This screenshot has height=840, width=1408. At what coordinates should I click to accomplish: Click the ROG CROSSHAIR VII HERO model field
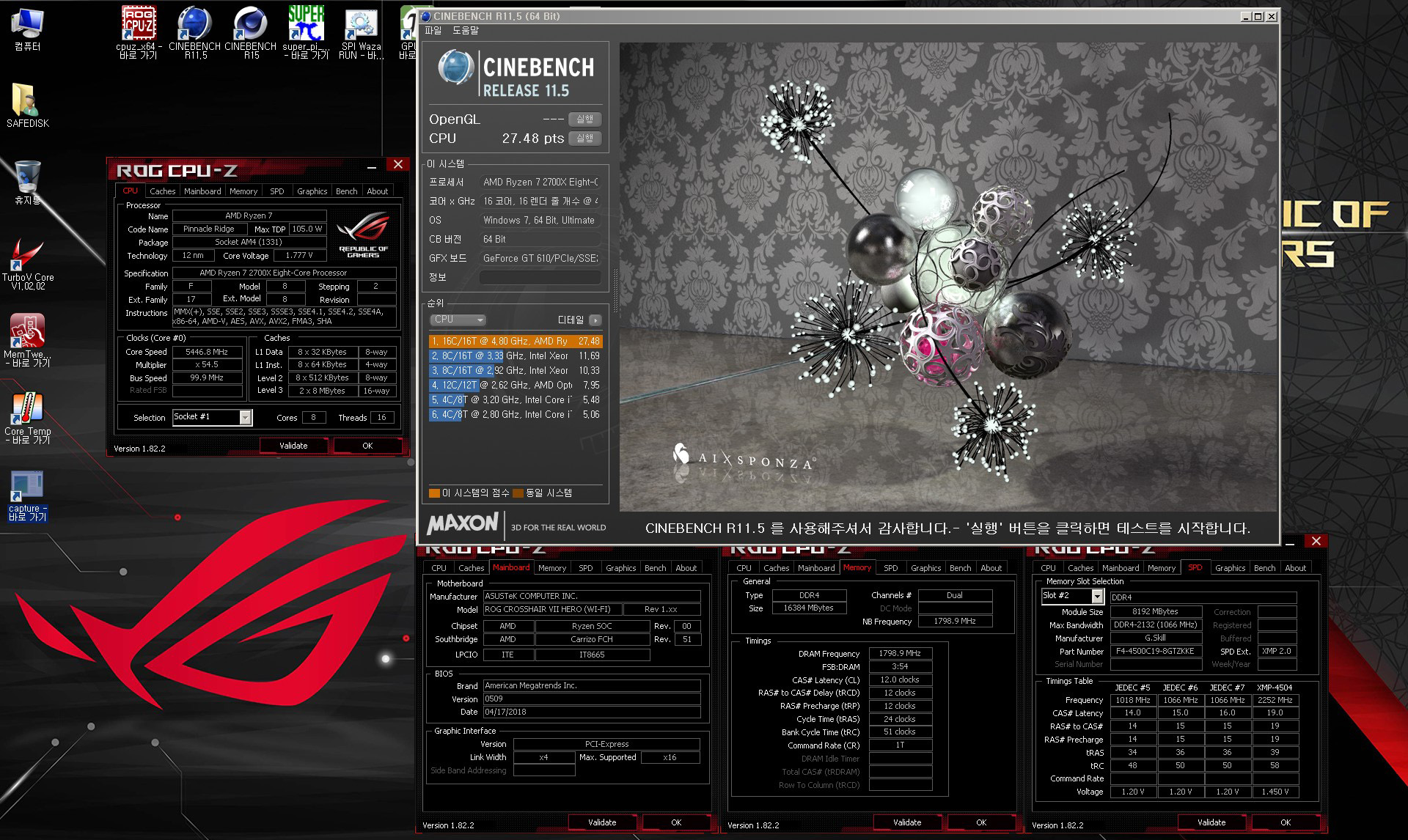pyautogui.click(x=553, y=609)
